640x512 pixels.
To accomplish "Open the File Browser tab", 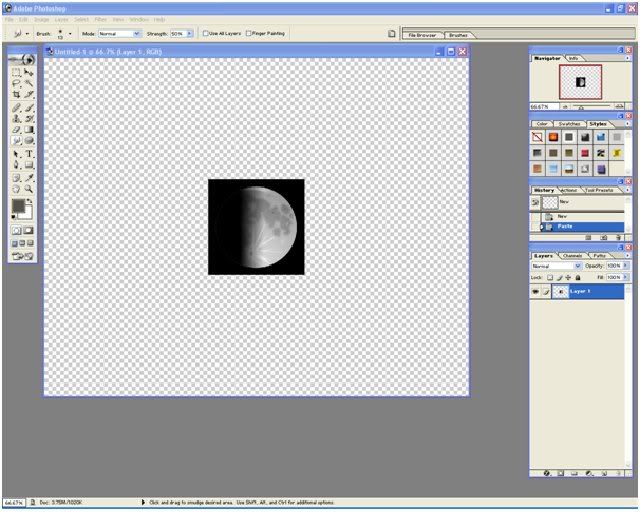I will [422, 35].
